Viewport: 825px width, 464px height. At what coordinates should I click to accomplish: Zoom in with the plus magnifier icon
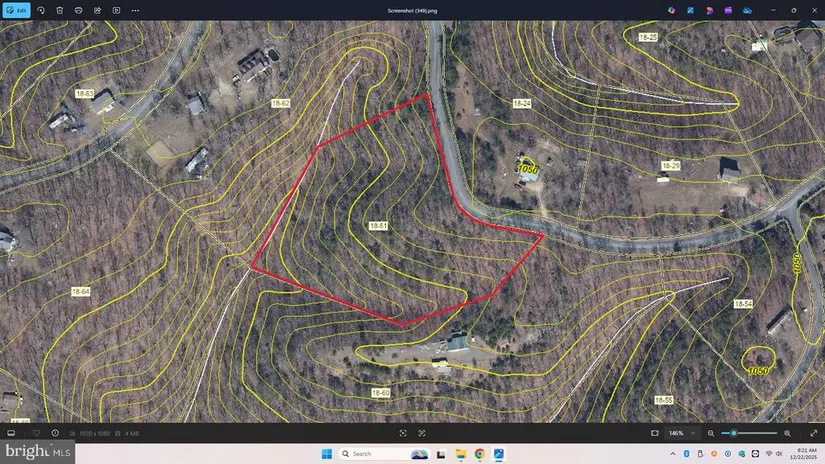coord(788,433)
